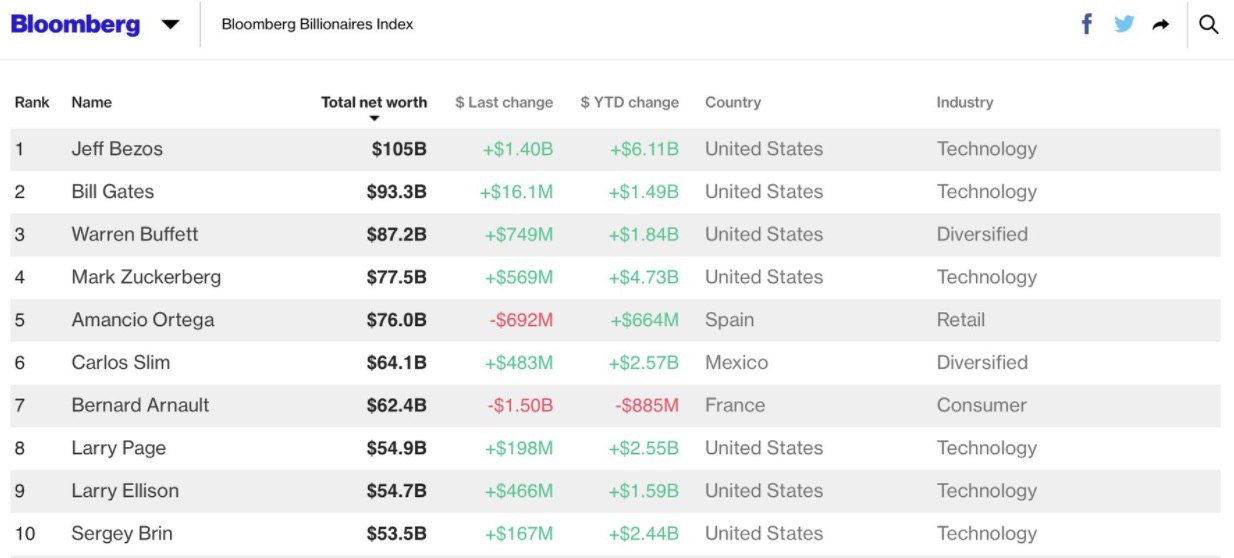Click France in the Country column
The width and height of the screenshot is (1234, 558).
point(735,405)
